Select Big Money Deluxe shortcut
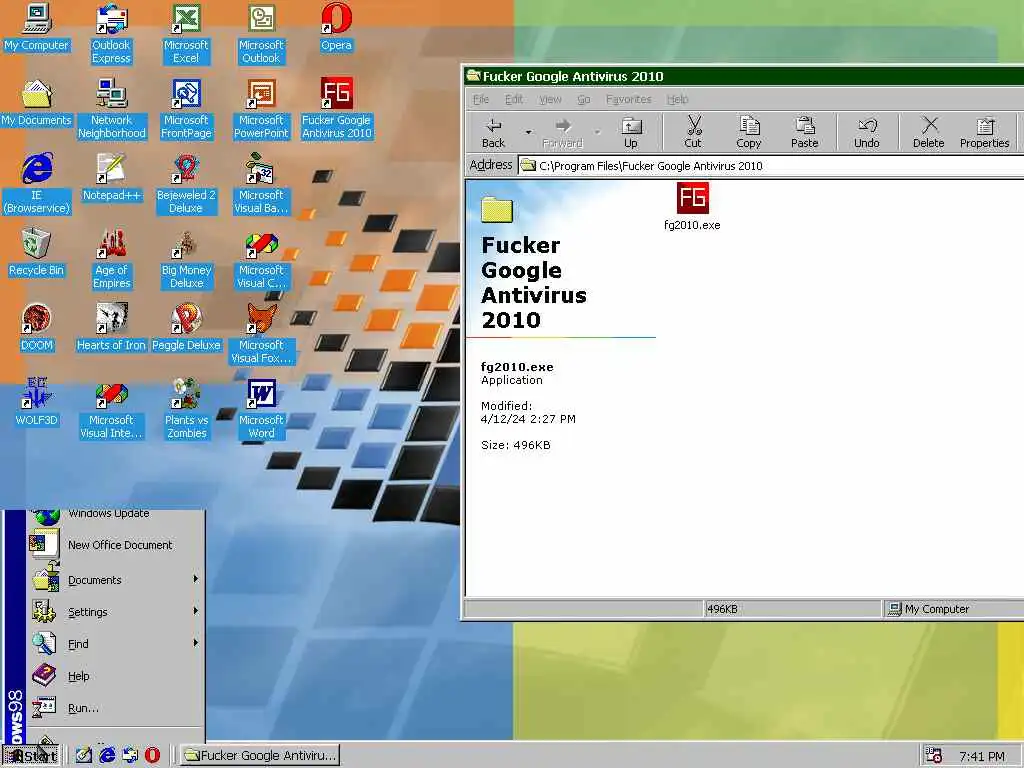Viewport: 1024px width, 768px height. (x=186, y=259)
